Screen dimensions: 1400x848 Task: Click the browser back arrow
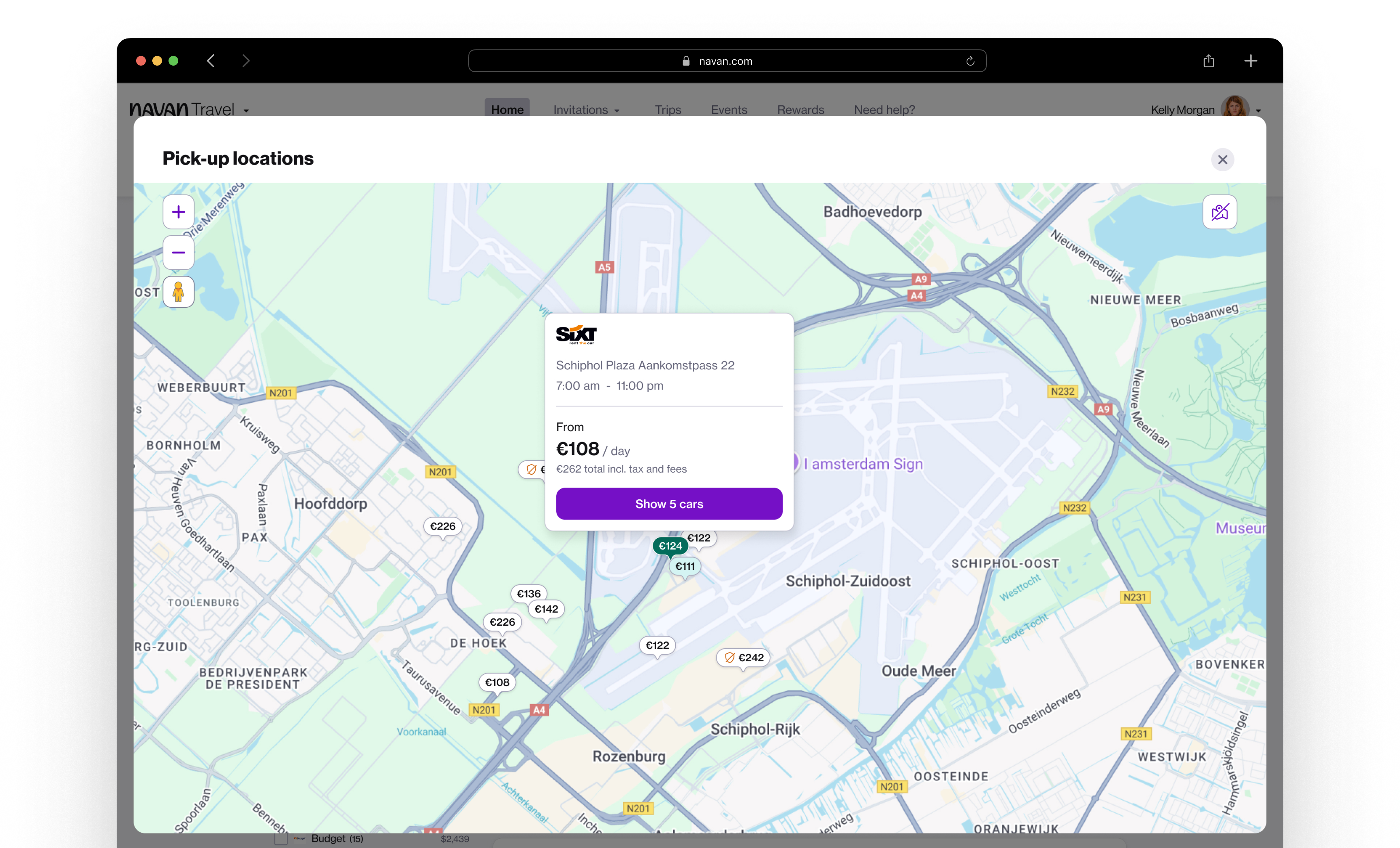pyautogui.click(x=211, y=61)
